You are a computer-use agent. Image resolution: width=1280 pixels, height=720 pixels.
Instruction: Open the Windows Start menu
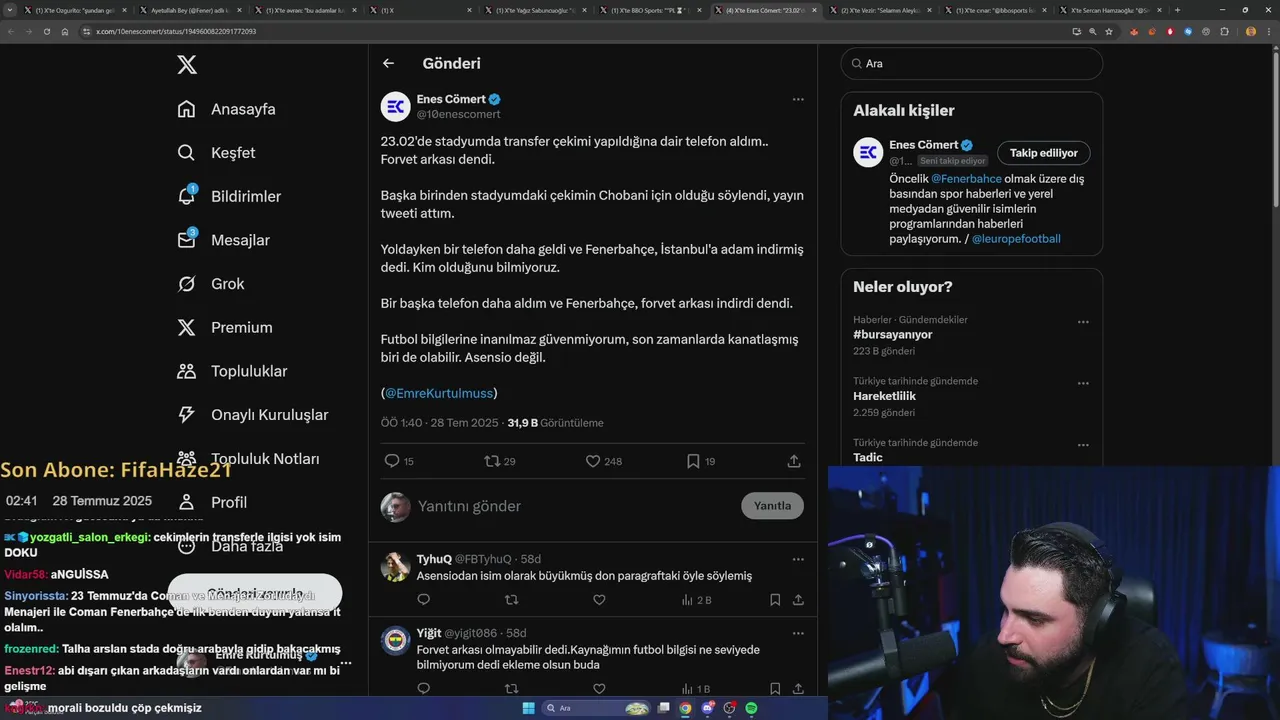tap(528, 708)
